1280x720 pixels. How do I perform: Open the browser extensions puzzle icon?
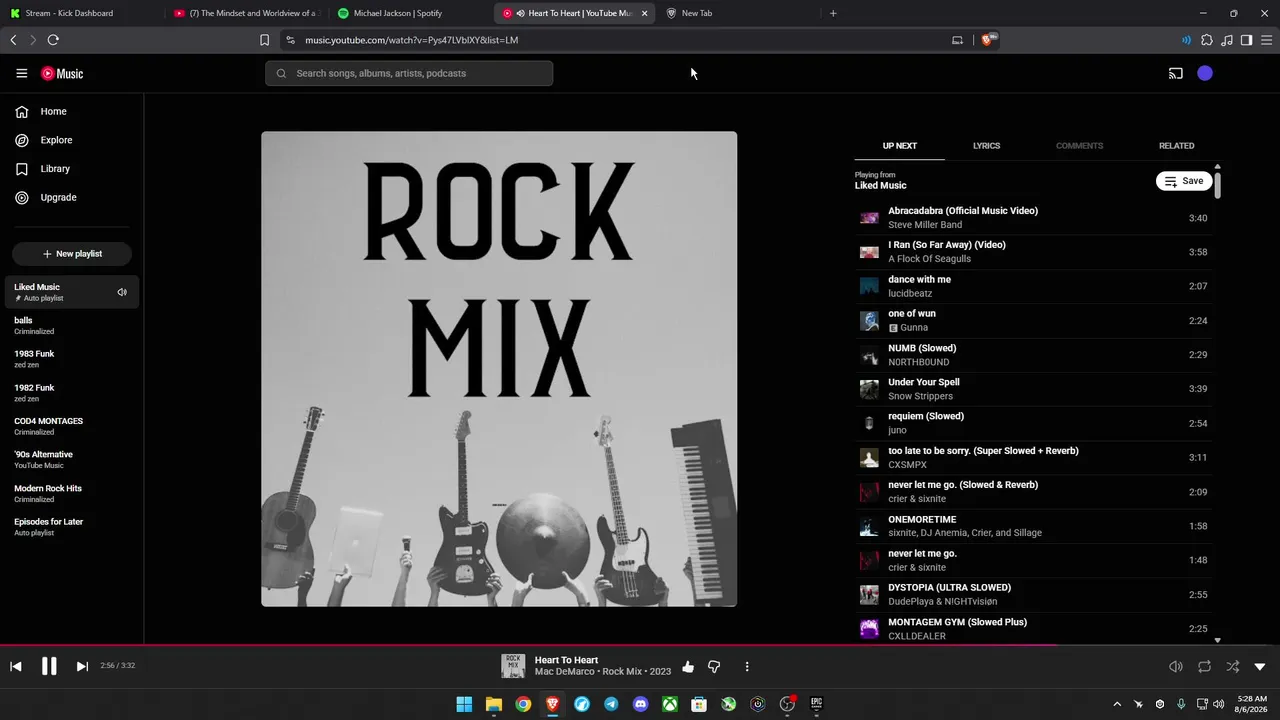(1207, 40)
